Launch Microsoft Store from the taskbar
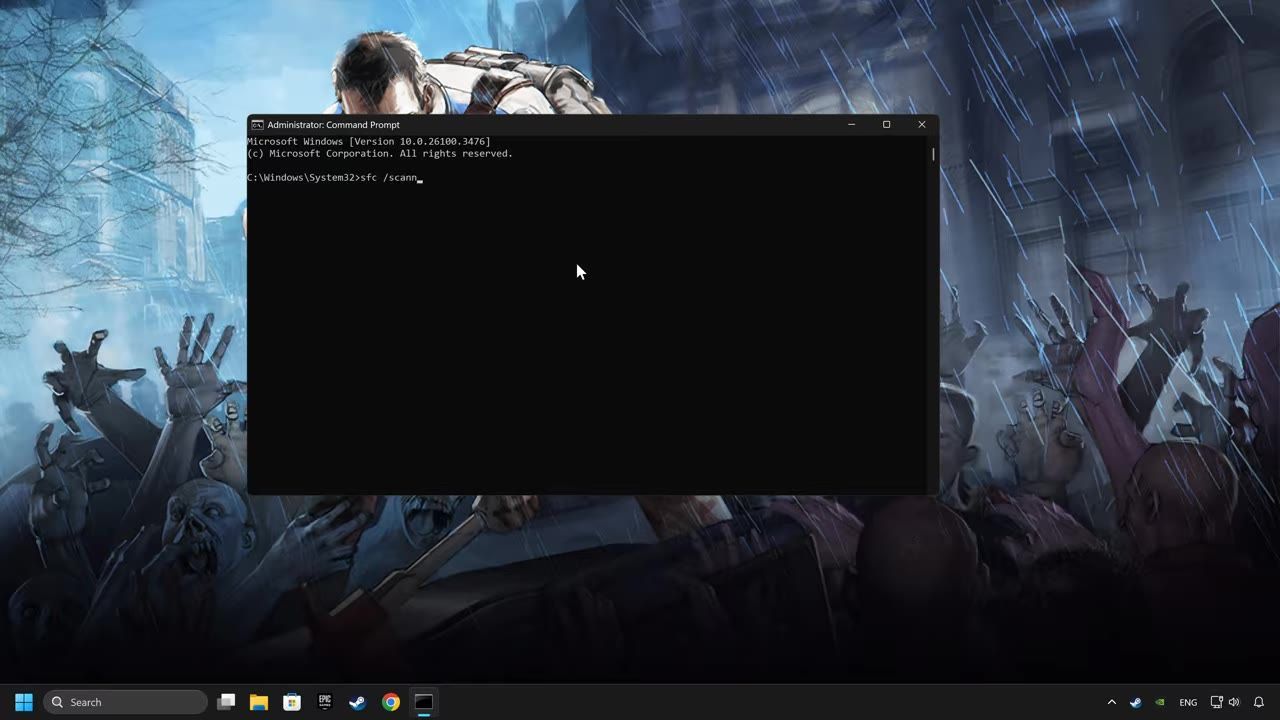The height and width of the screenshot is (720, 1280). pyautogui.click(x=292, y=702)
